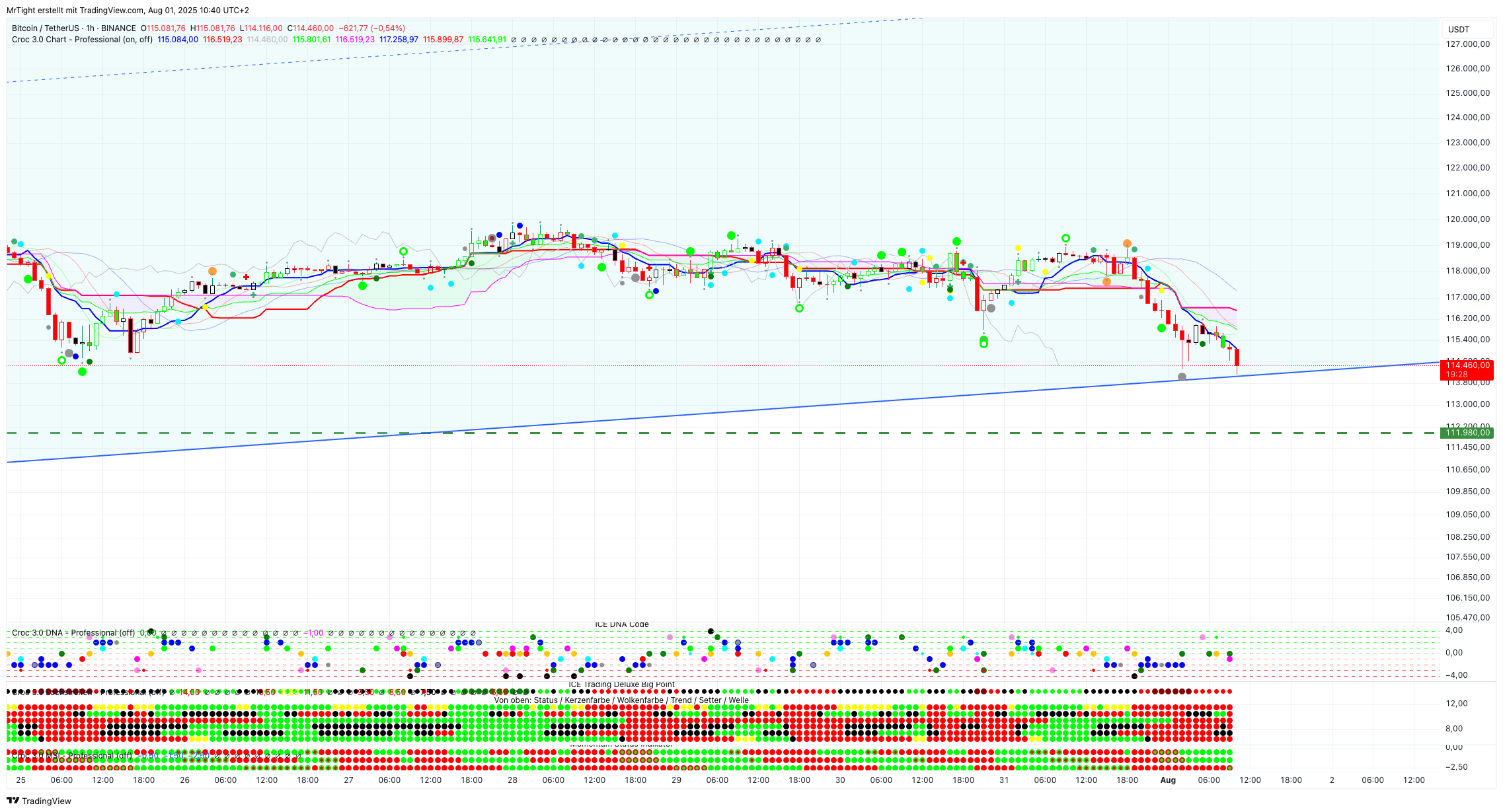
Task: Click the green 111.980,00 price level tag
Action: 1467,433
